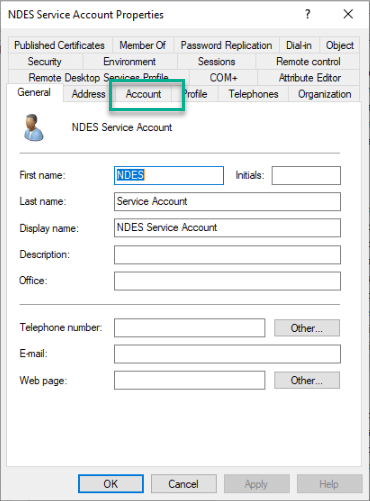Switch to the Member Of tab
This screenshot has height=501, width=370.
coord(143,45)
